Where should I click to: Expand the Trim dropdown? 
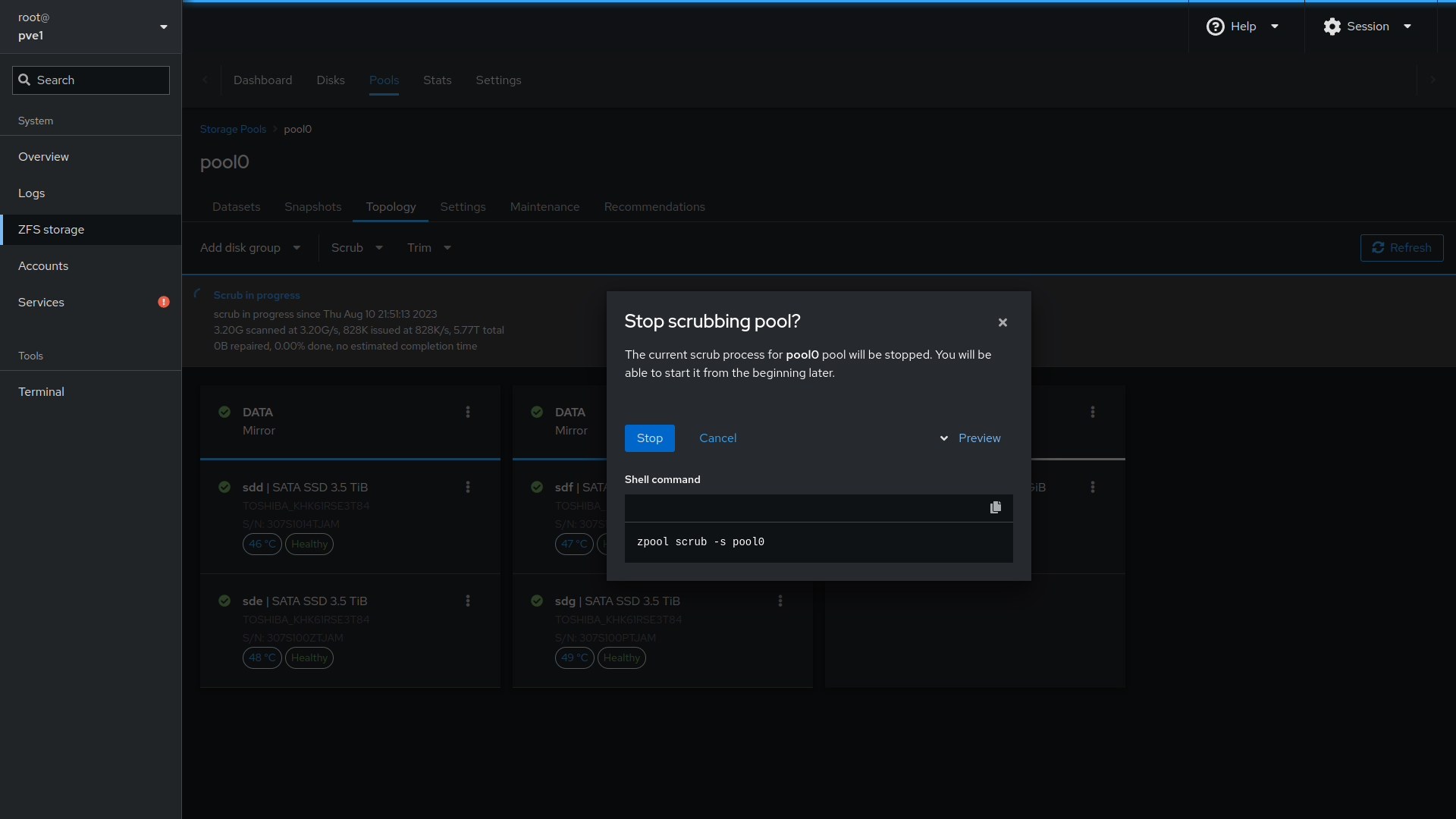coord(429,248)
